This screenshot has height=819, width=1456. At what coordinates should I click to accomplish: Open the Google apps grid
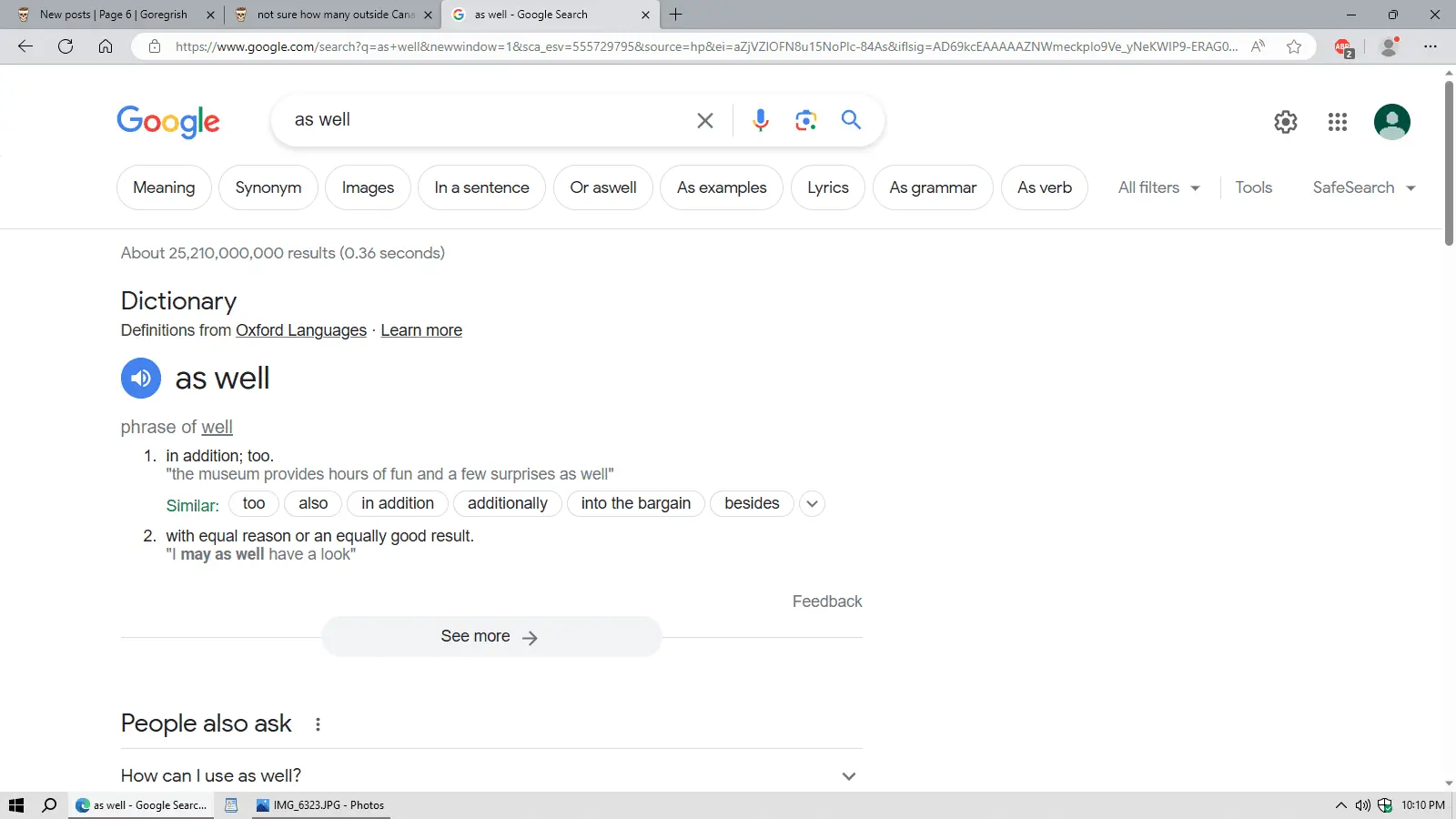click(x=1337, y=121)
